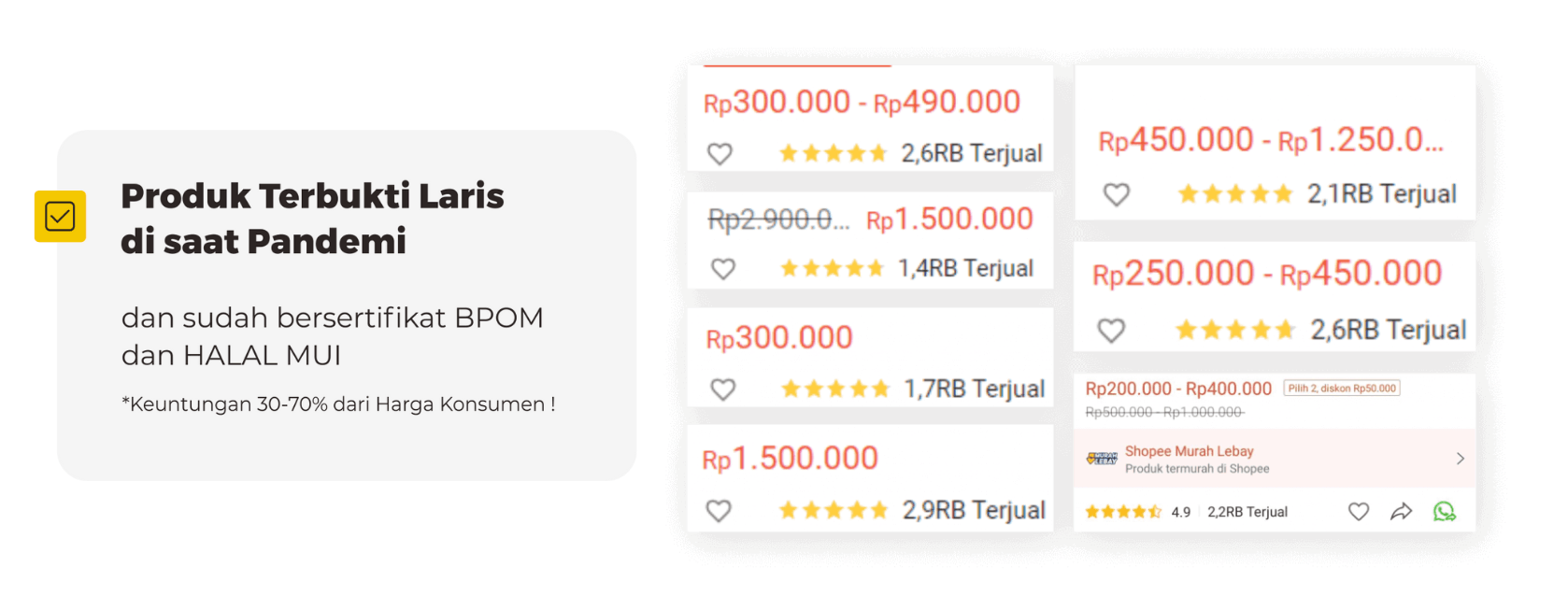Click the Murah Lebay logo badge
This screenshot has height=609, width=1568.
1102,459
